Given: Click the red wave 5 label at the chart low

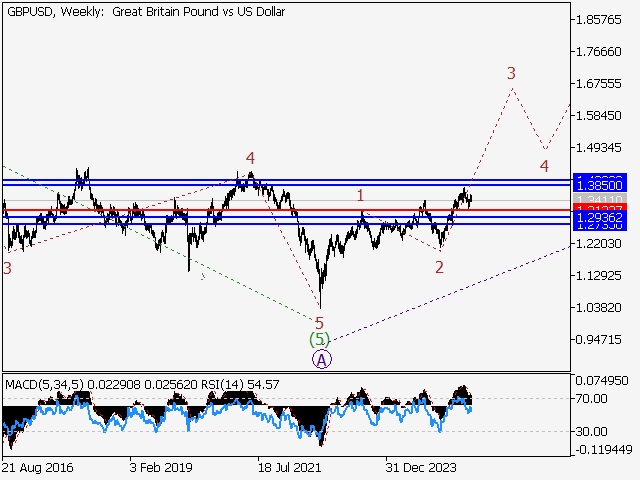Looking at the screenshot, I should [319, 323].
